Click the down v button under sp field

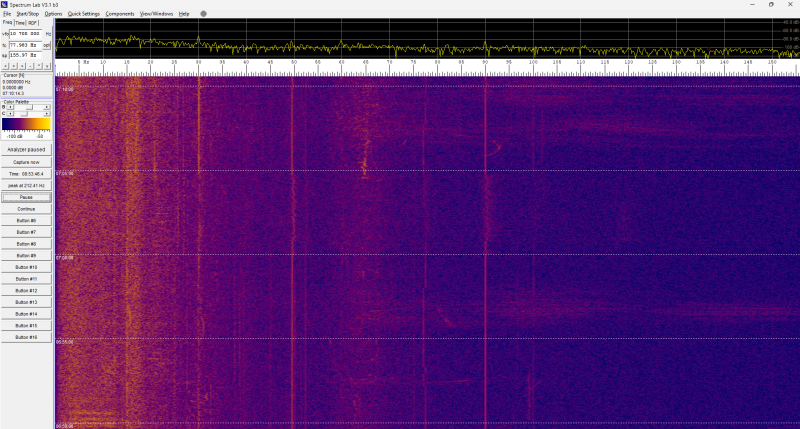[x=47, y=66]
